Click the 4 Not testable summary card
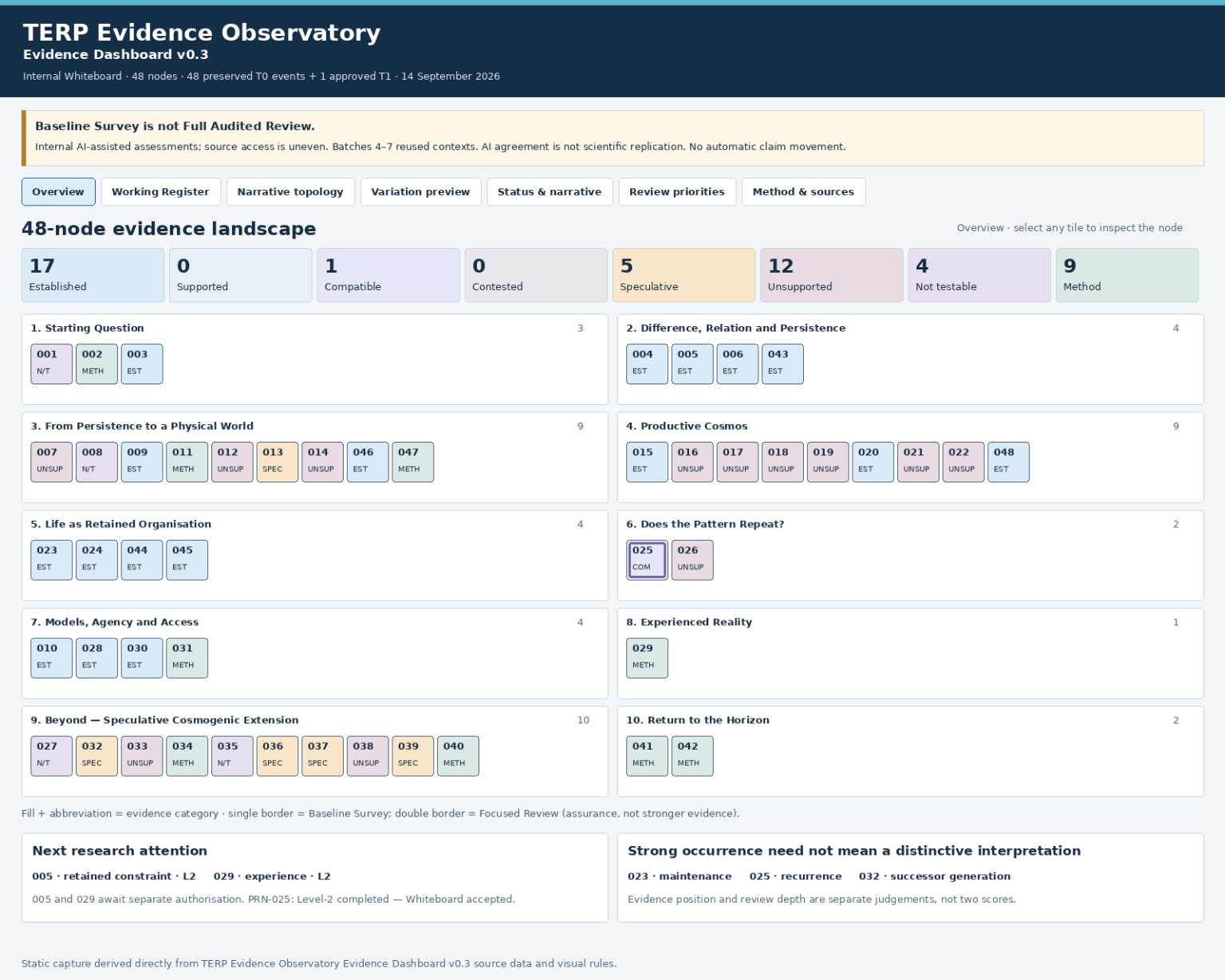 coord(979,275)
